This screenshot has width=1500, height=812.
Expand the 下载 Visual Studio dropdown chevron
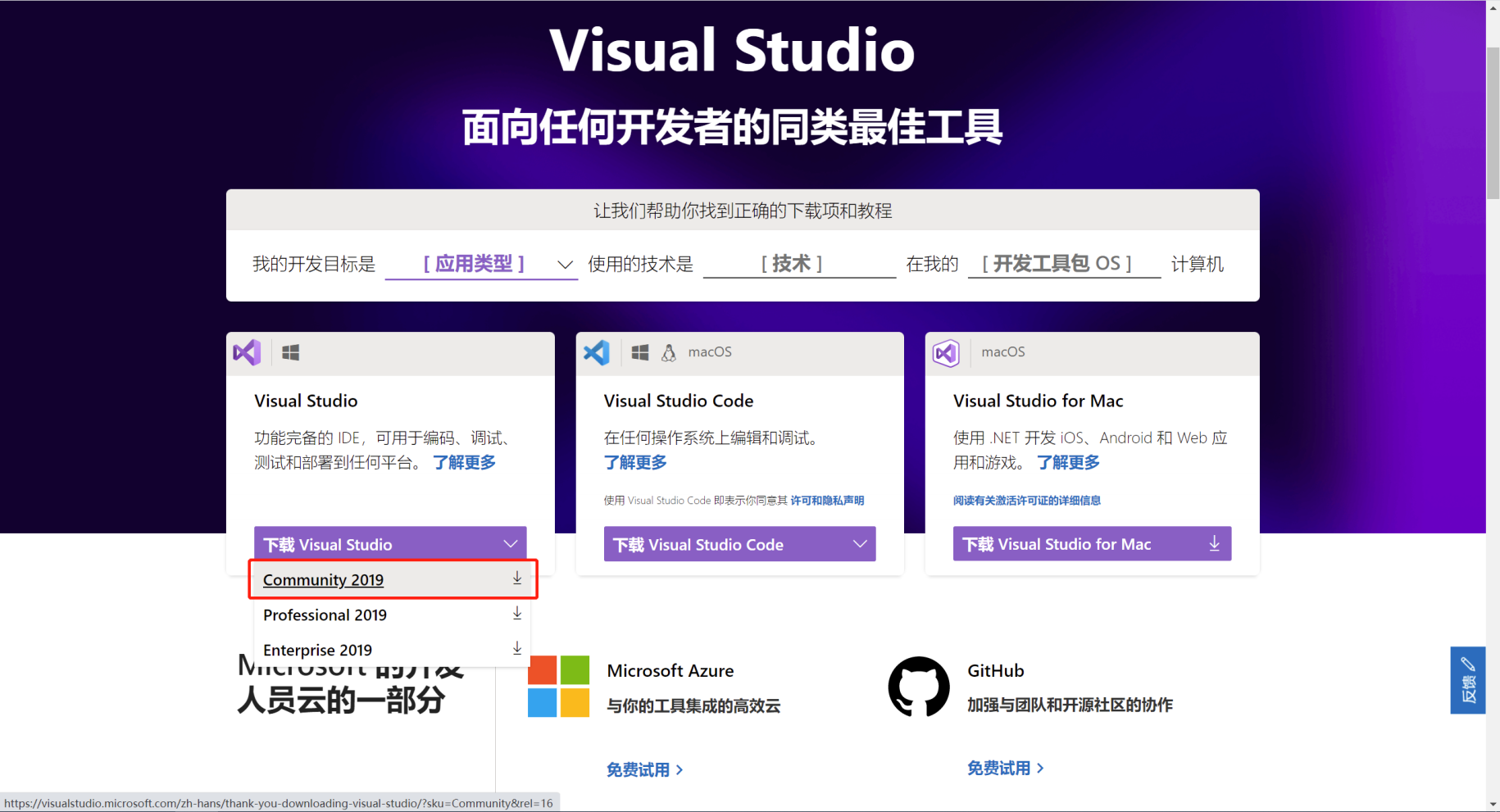pyautogui.click(x=511, y=544)
